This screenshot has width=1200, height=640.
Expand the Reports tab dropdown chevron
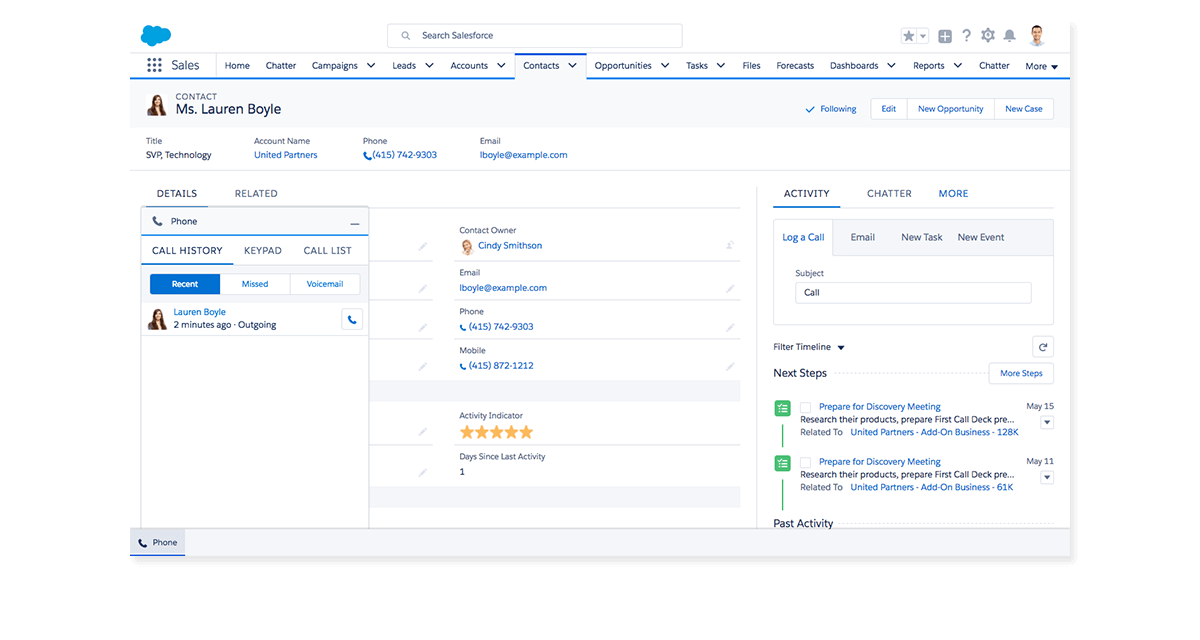958,66
